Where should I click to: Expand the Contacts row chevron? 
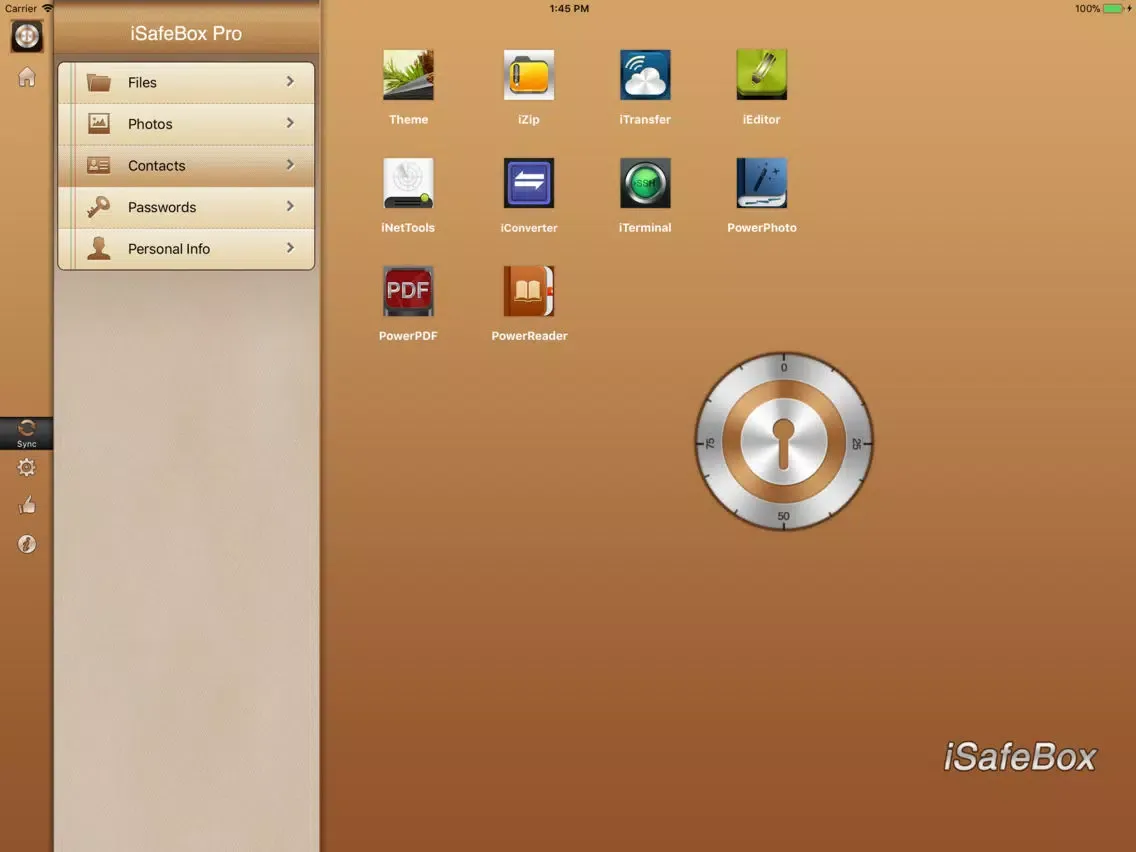tap(290, 164)
